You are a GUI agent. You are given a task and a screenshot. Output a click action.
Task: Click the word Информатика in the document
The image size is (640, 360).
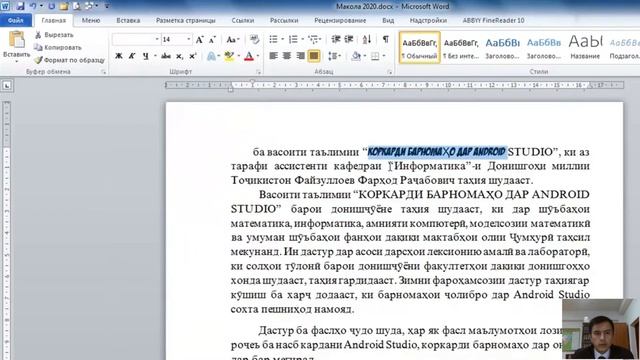coord(430,166)
